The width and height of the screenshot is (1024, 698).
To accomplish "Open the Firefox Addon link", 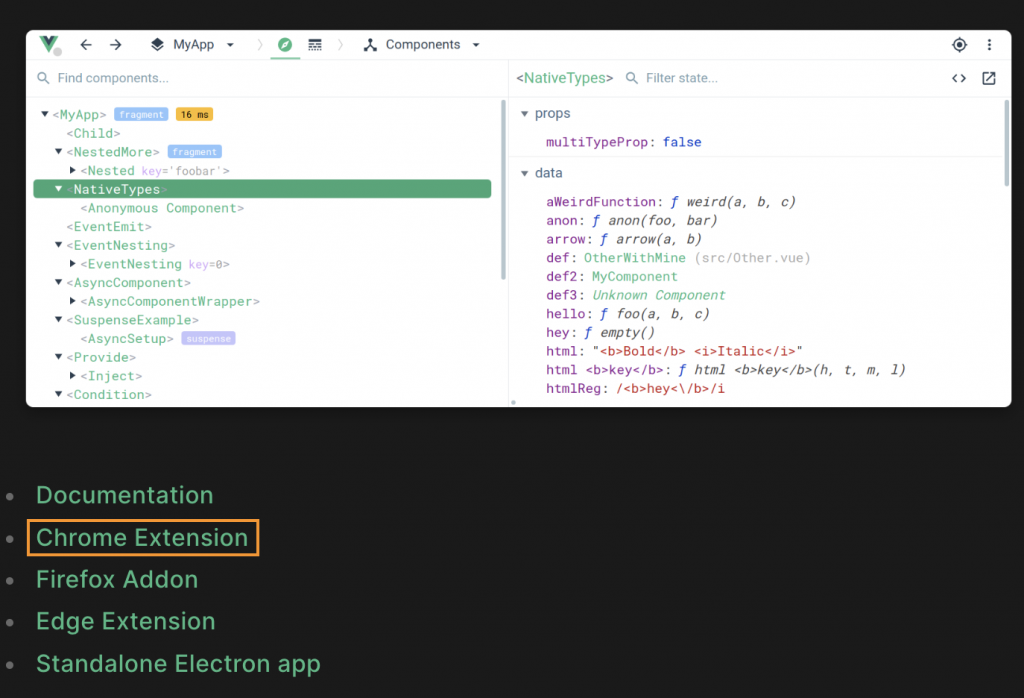I will pos(117,579).
